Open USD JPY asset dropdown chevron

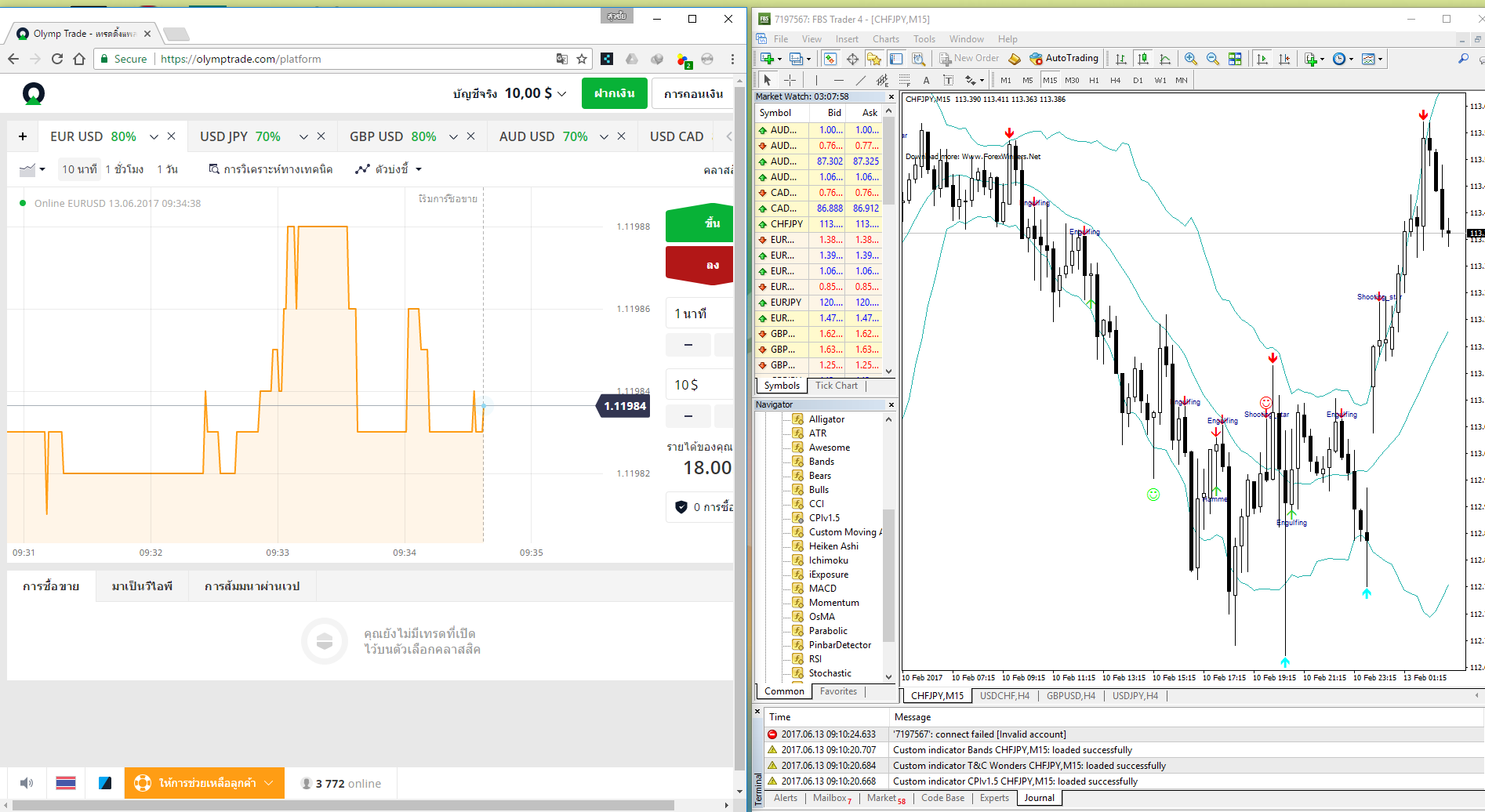click(303, 136)
